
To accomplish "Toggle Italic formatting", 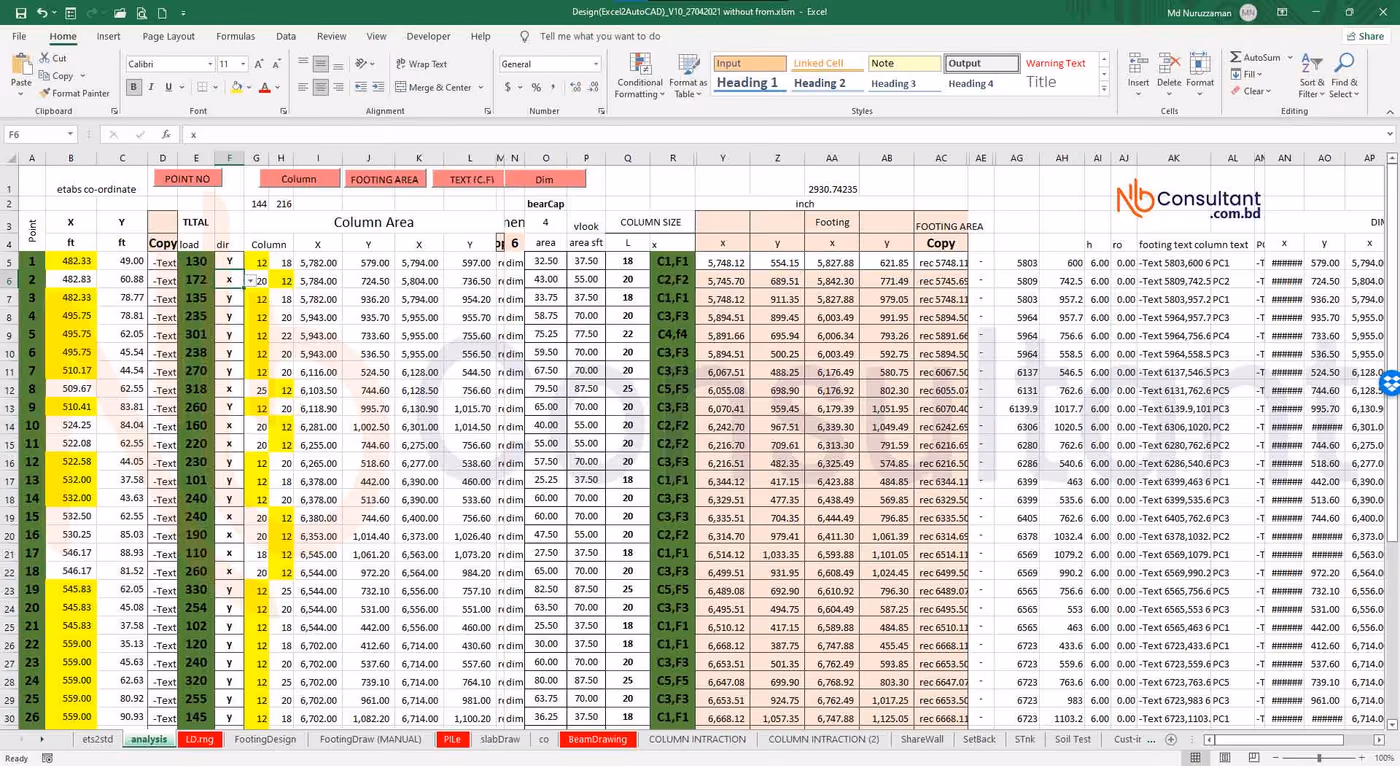I will pyautogui.click(x=151, y=87).
